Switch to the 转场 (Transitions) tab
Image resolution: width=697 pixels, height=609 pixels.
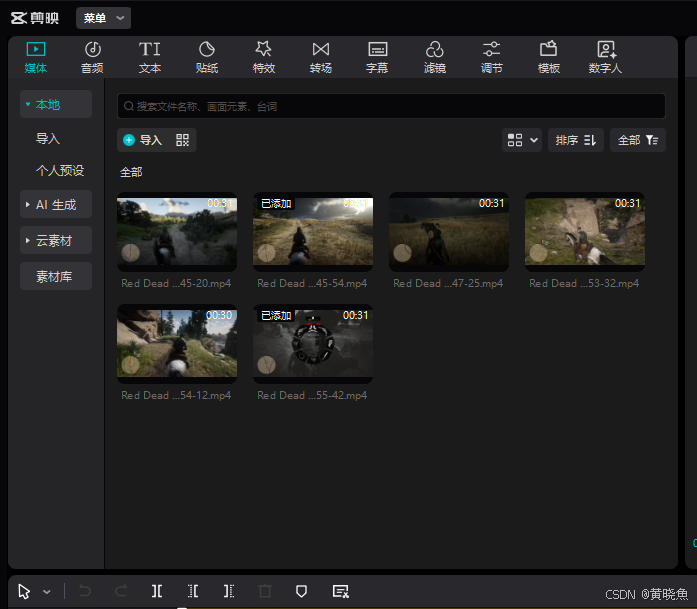pos(320,57)
